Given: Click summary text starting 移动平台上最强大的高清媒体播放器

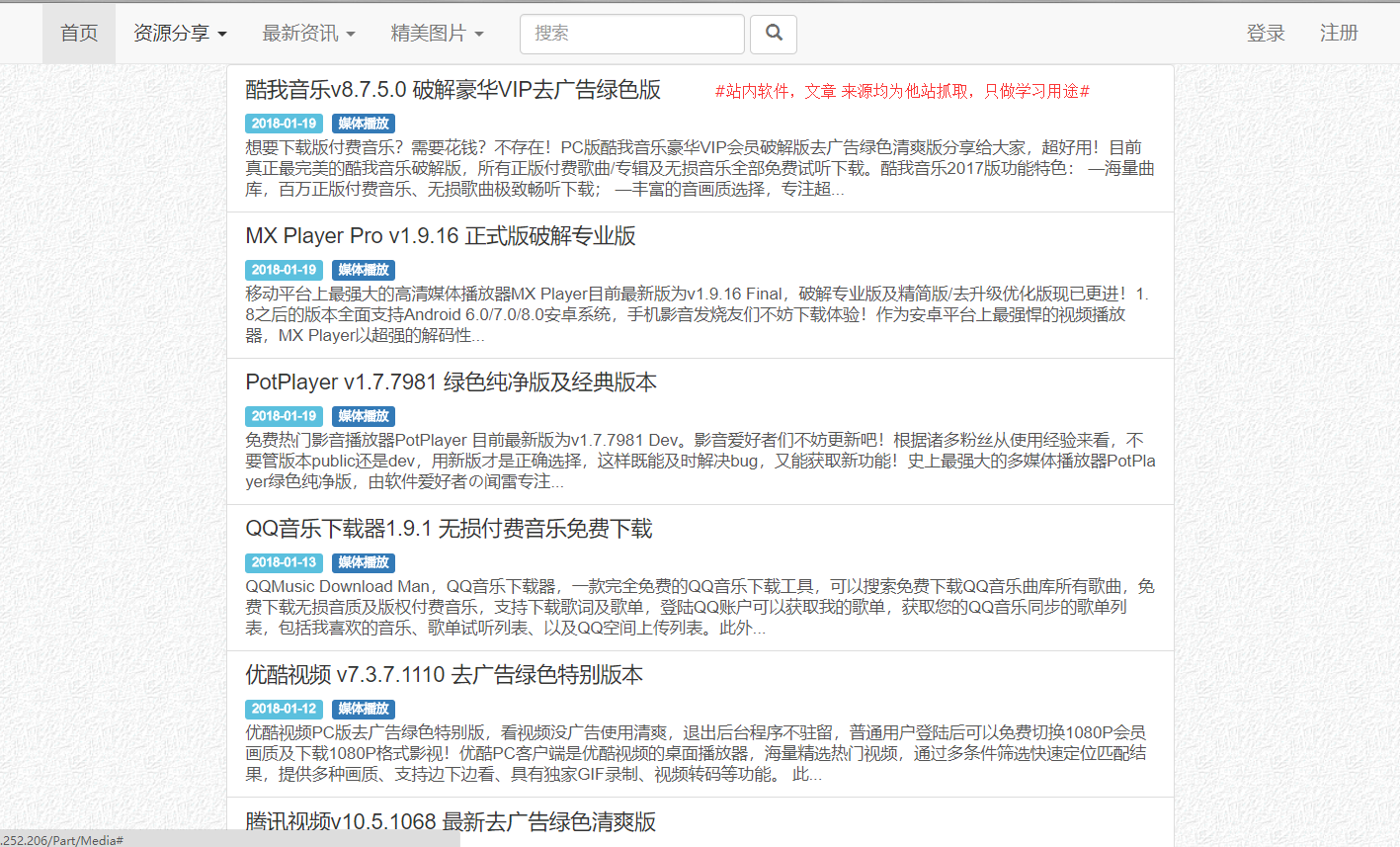Looking at the screenshot, I should click(697, 314).
